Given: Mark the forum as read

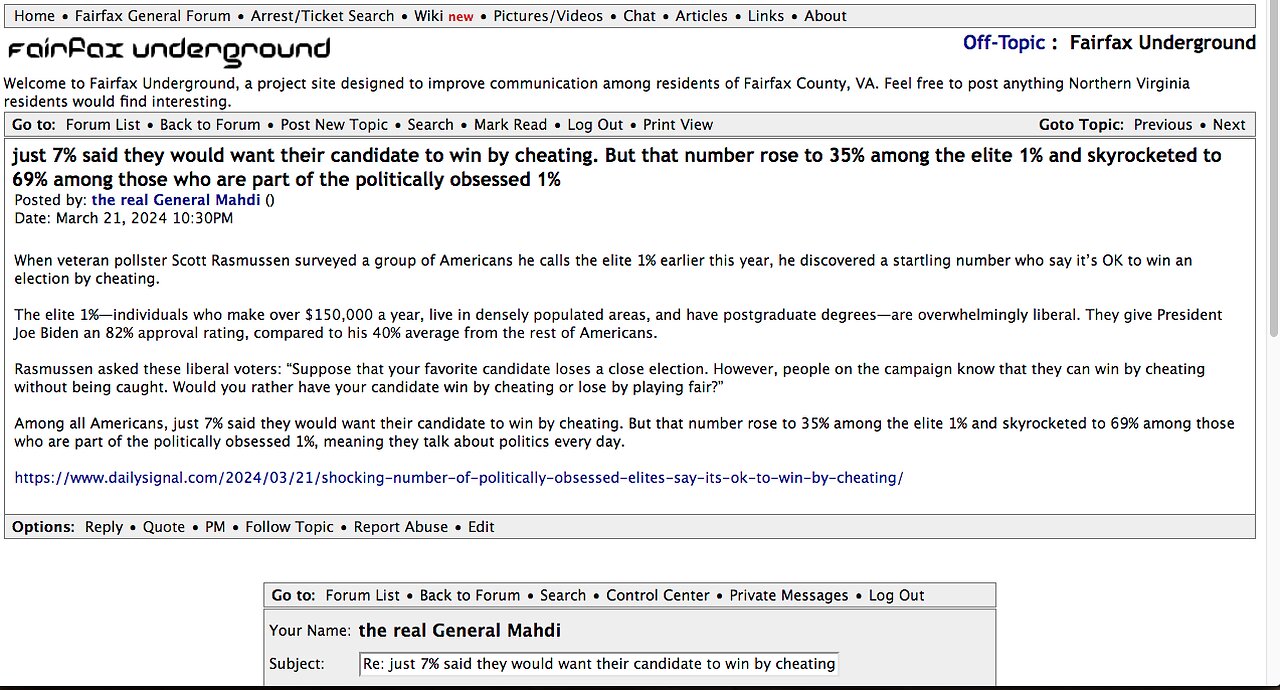Looking at the screenshot, I should [x=510, y=125].
